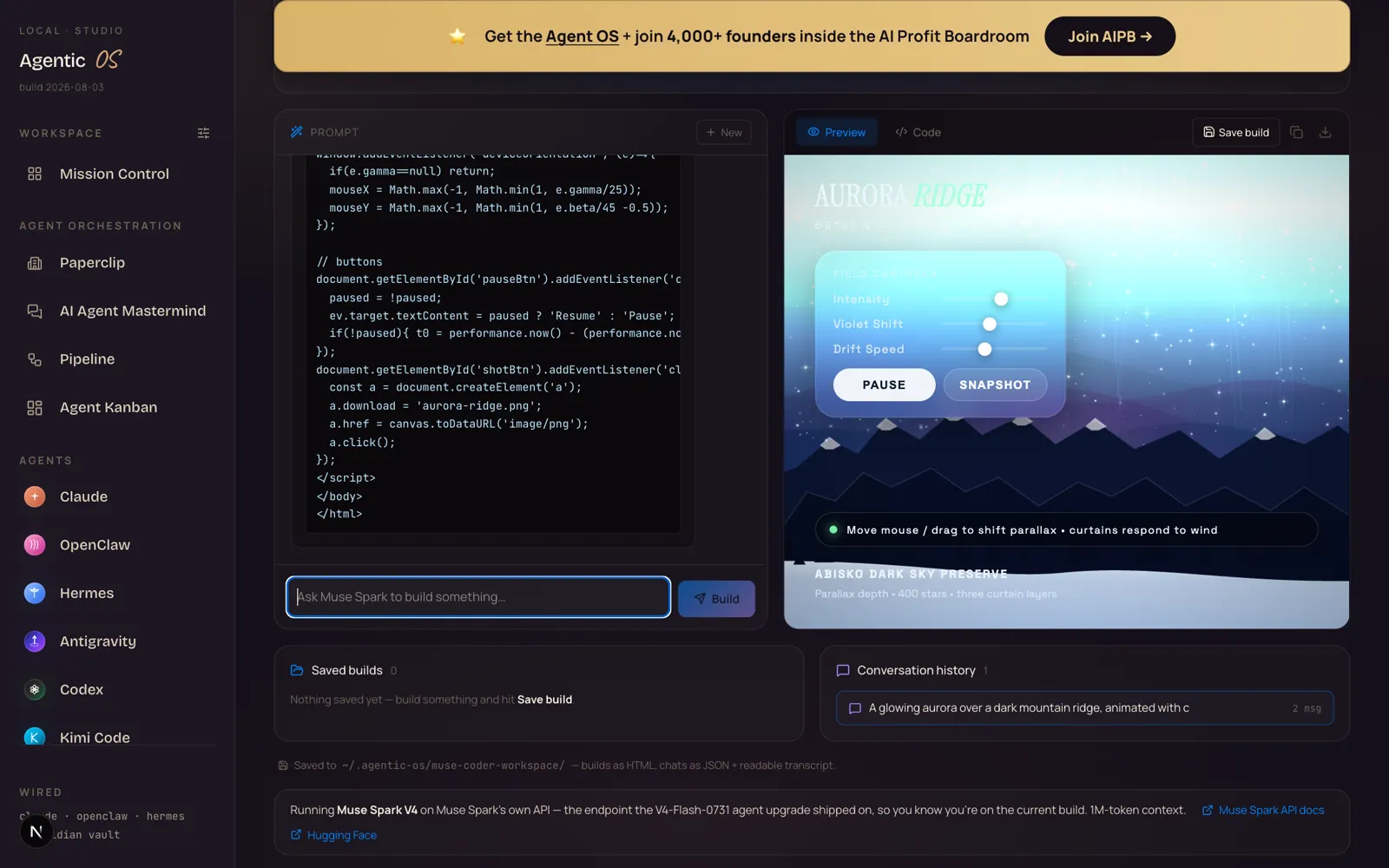The height and width of the screenshot is (868, 1389).
Task: Click the 'Move mouse / drag to shift parallax' status
Action: 1066,529
